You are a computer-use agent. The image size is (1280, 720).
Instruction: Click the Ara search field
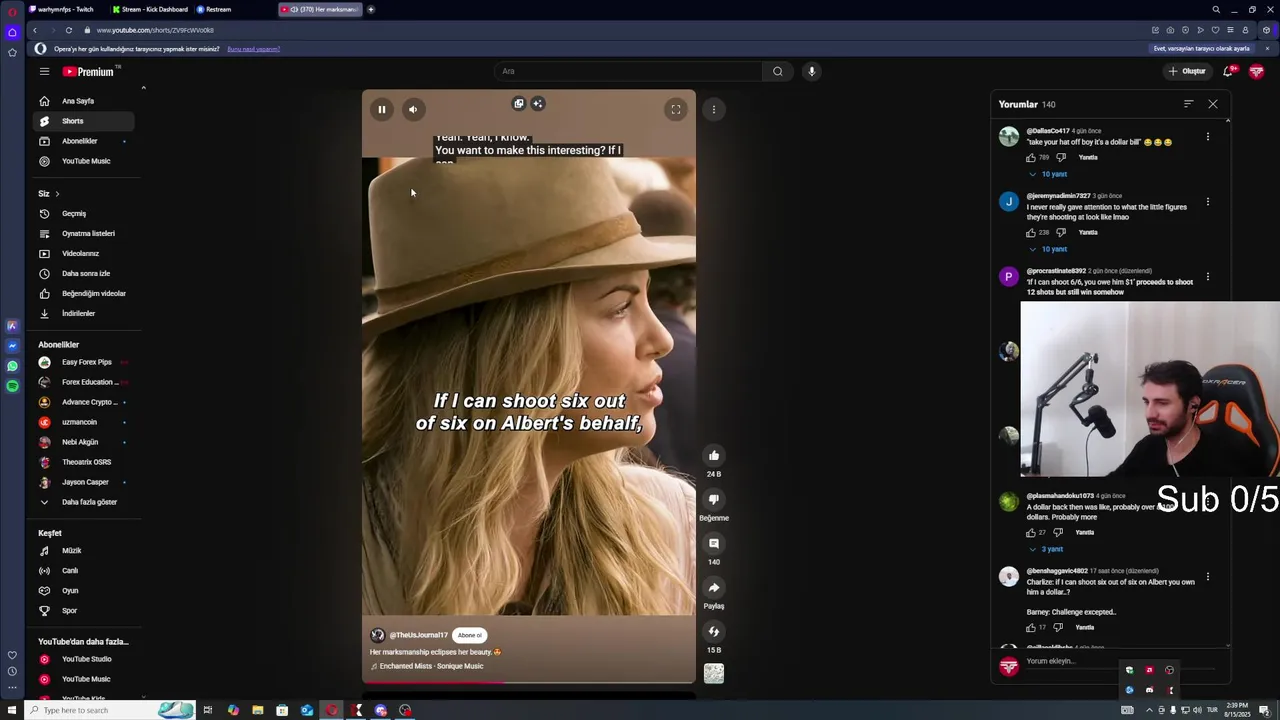point(628,71)
